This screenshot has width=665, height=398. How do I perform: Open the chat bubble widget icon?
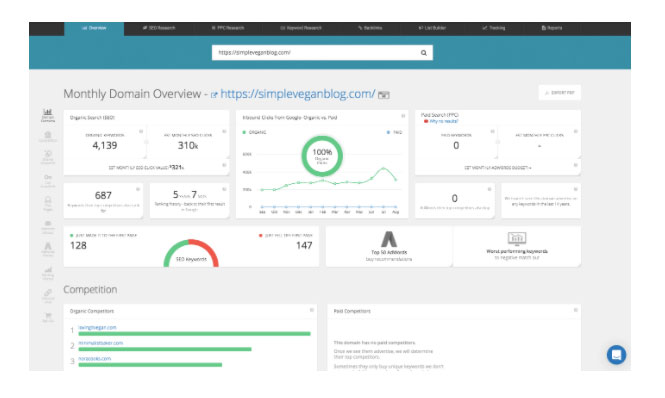pos(616,355)
